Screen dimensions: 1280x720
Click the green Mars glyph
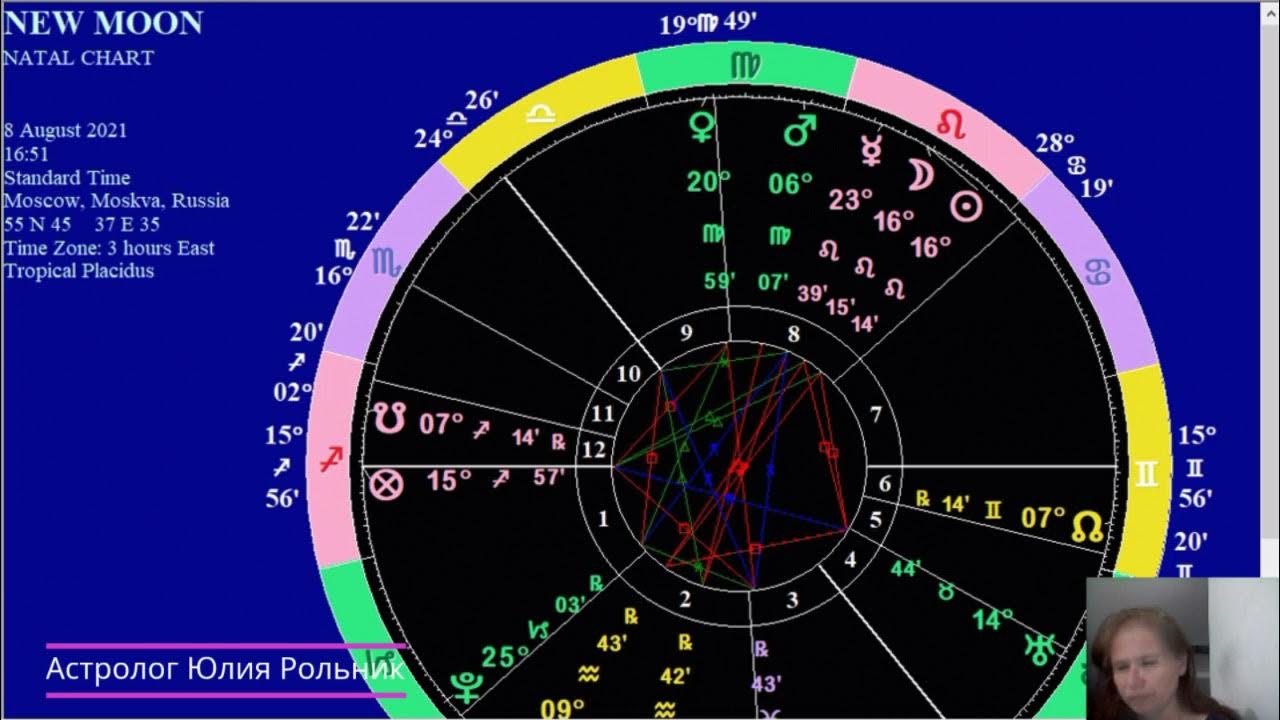click(800, 129)
